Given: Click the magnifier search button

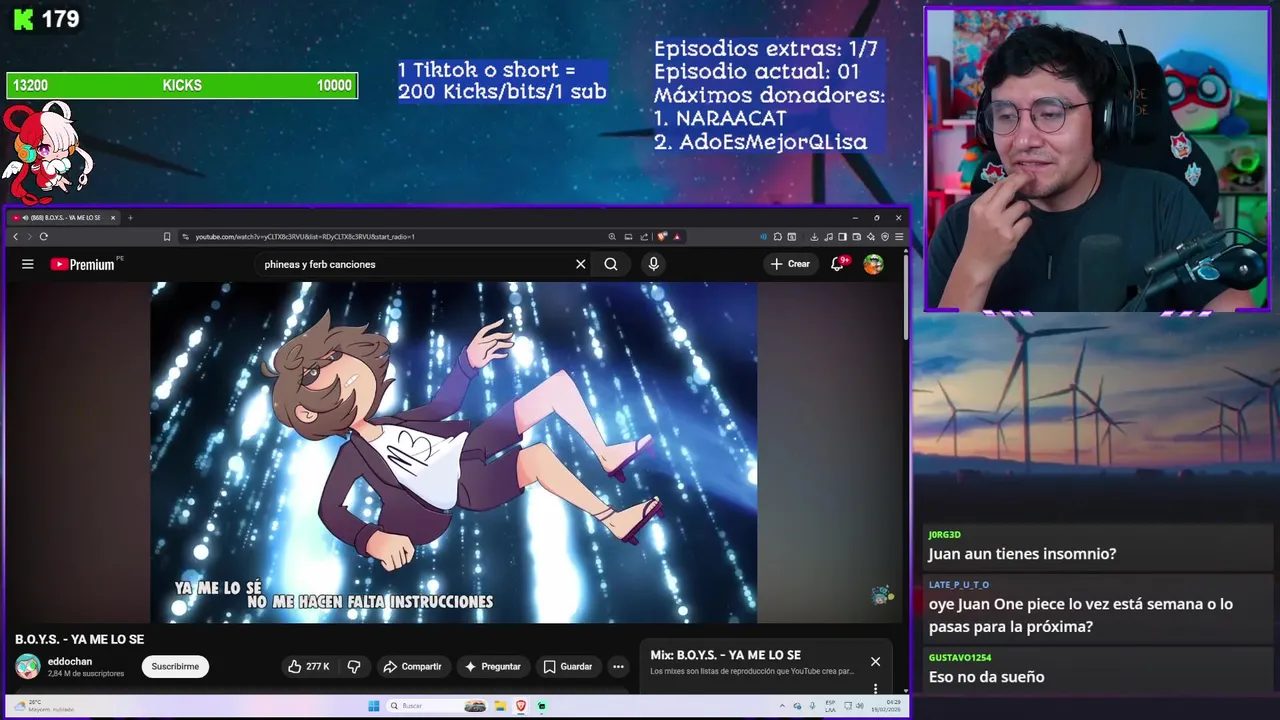Looking at the screenshot, I should coord(611,264).
